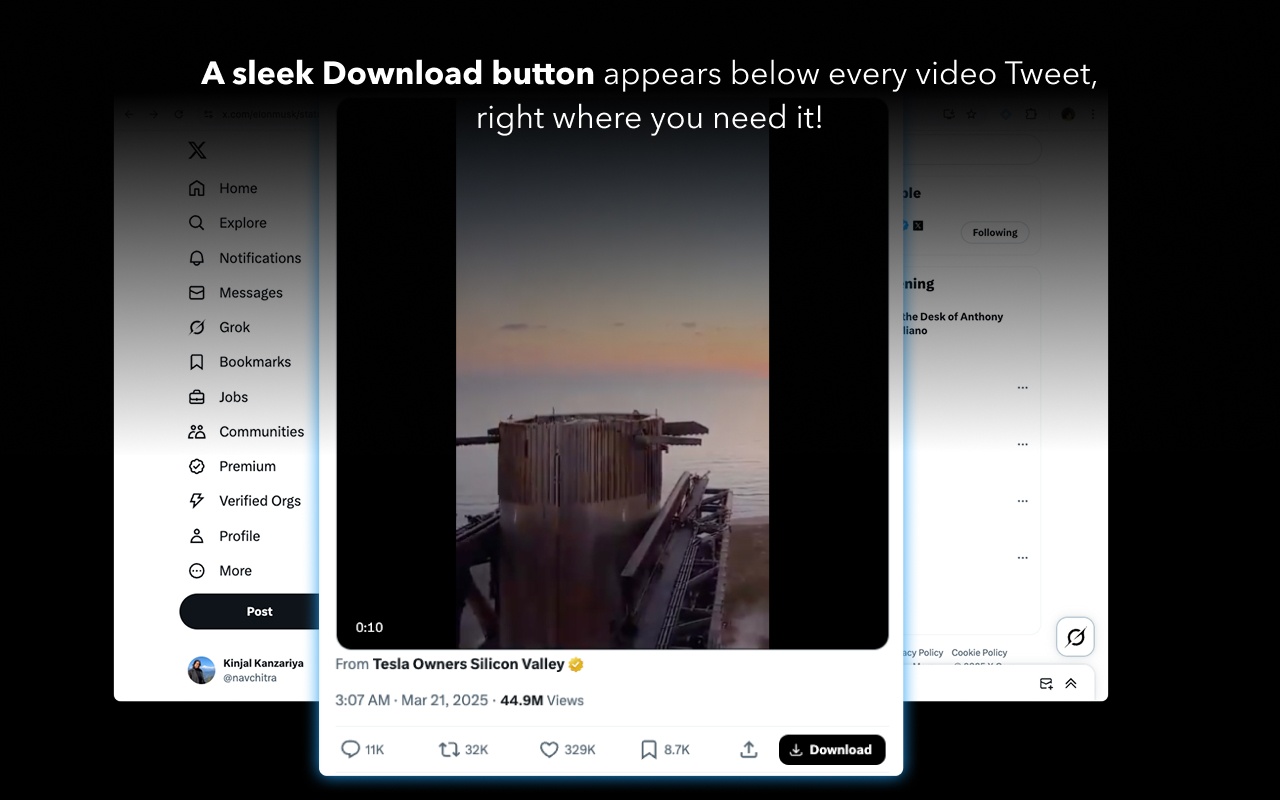Open Bookmarks via the sidebar bookmark icon
This screenshot has width=1280, height=800.
(197, 362)
